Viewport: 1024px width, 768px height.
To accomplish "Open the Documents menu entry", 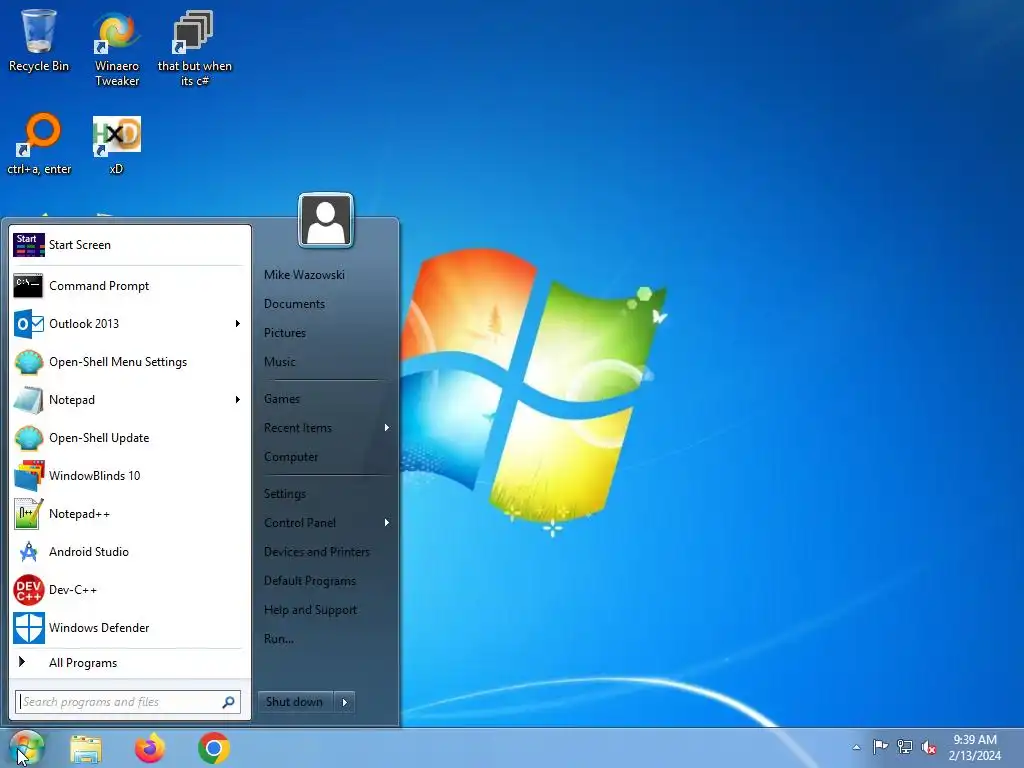I will [x=295, y=304].
